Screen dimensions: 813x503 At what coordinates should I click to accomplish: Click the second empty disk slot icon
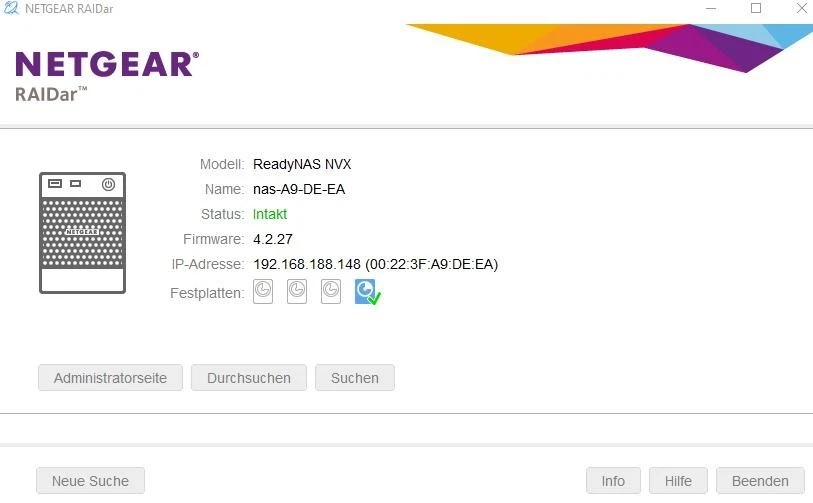297,291
